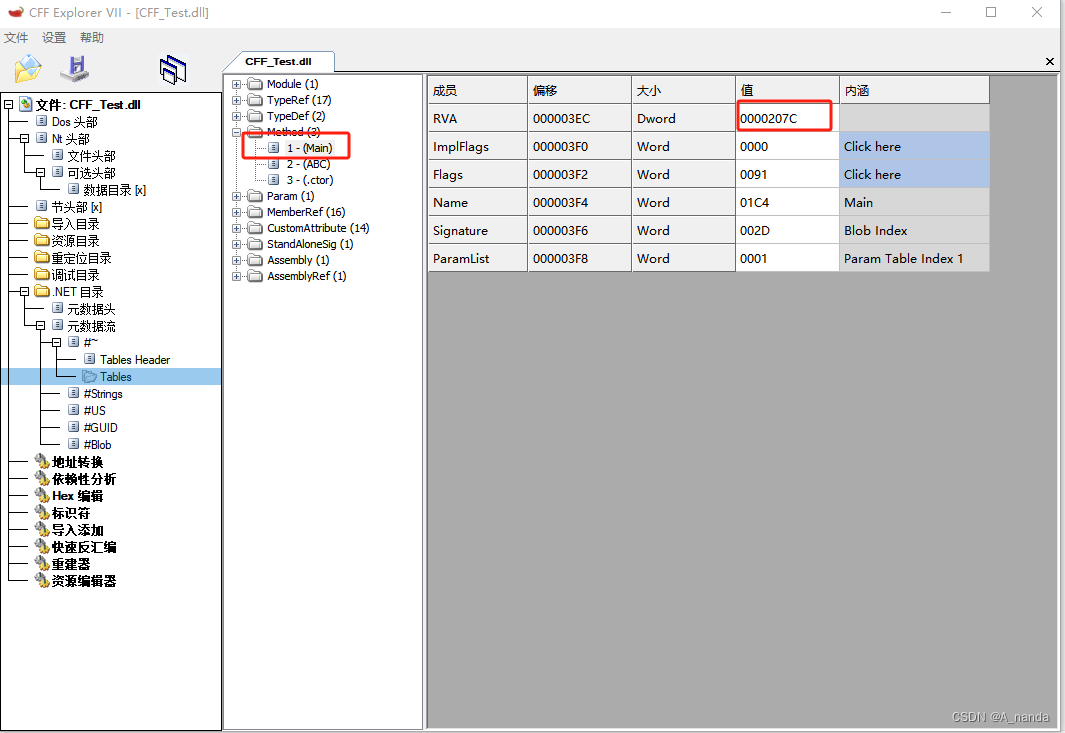Click the open file toolbar icon
The width and height of the screenshot is (1065, 733).
tap(26, 68)
